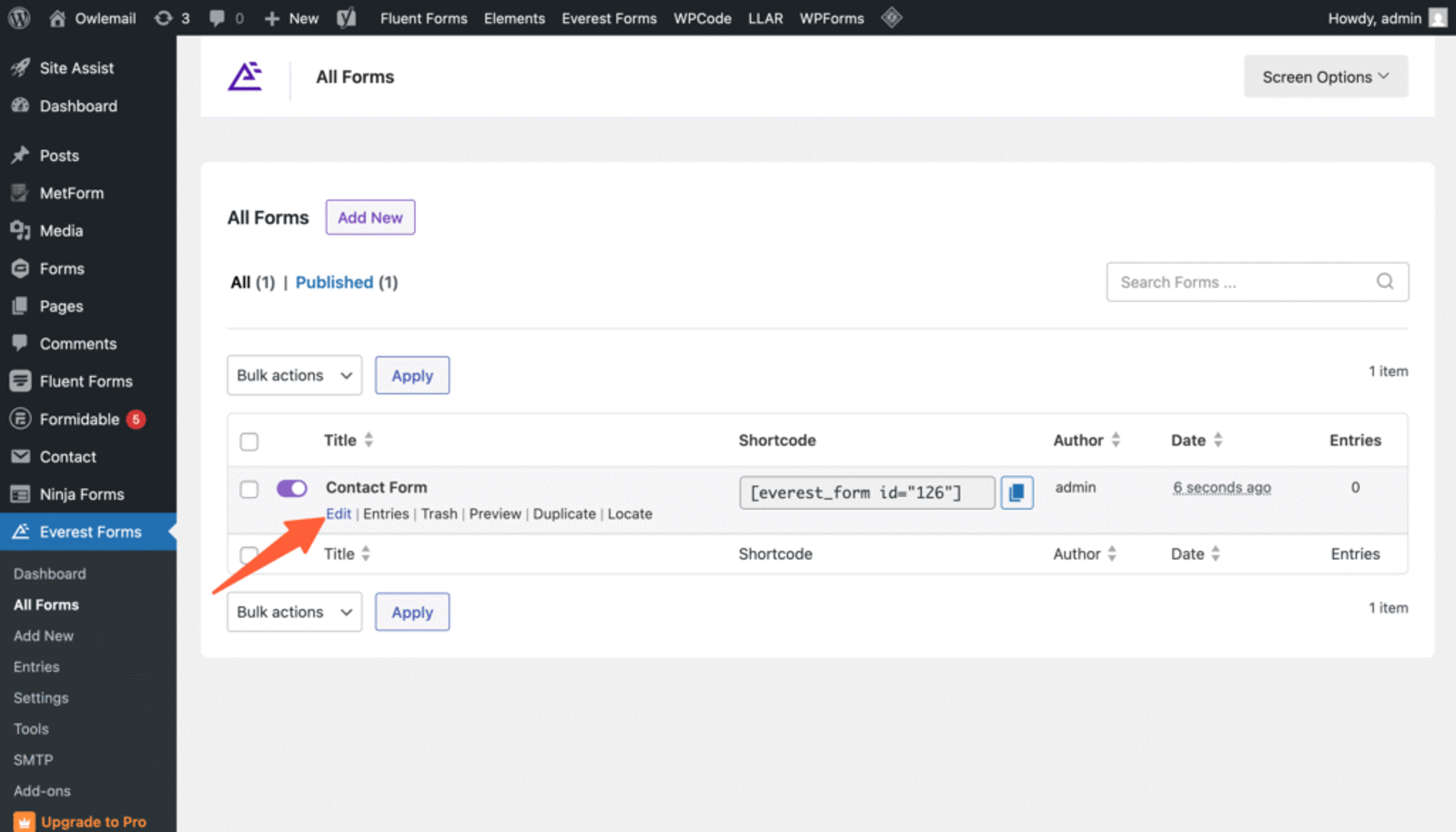
Task: Open the updates icon showing 3
Action: coord(164,18)
